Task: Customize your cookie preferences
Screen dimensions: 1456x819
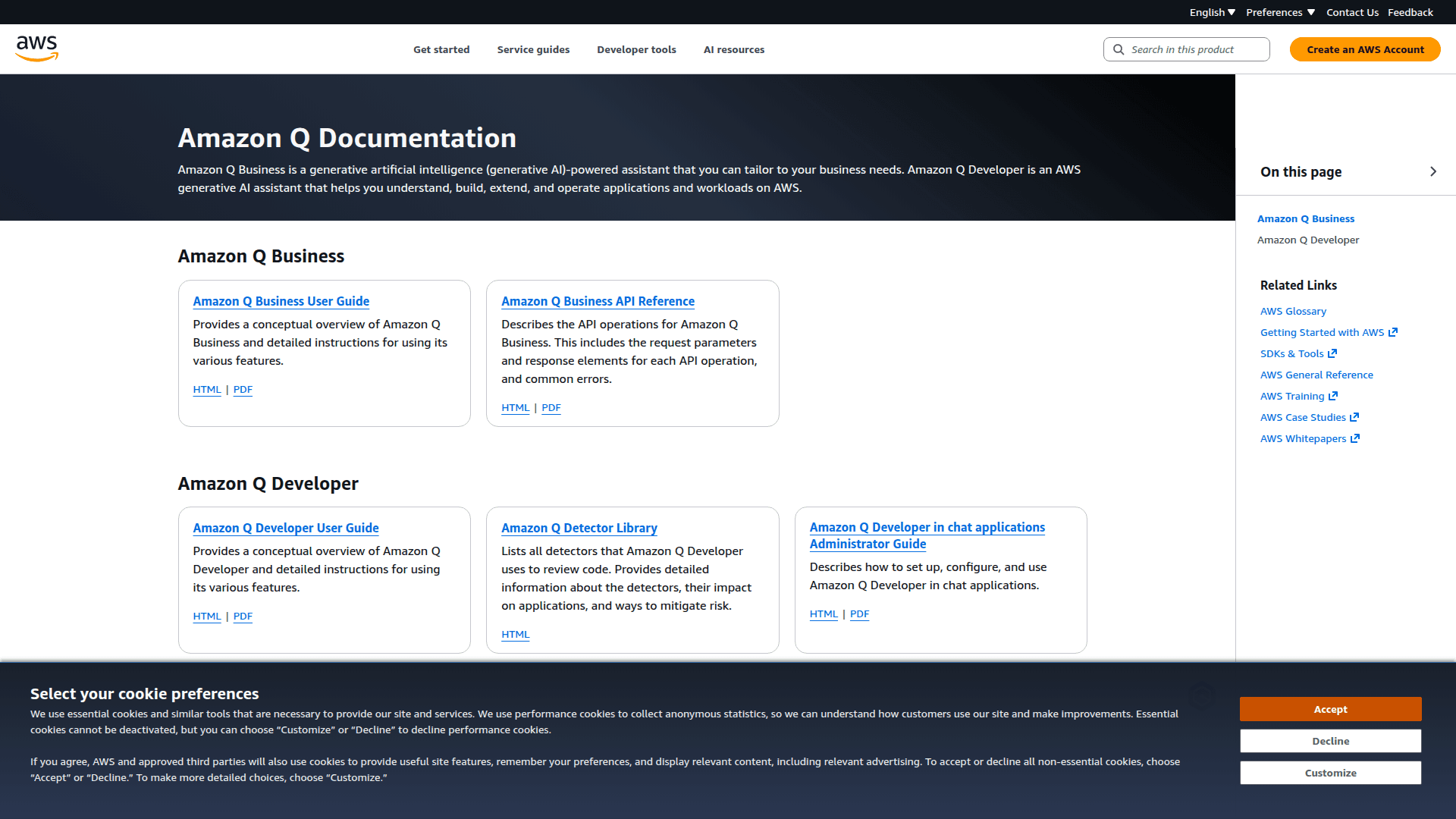Action: 1330,772
